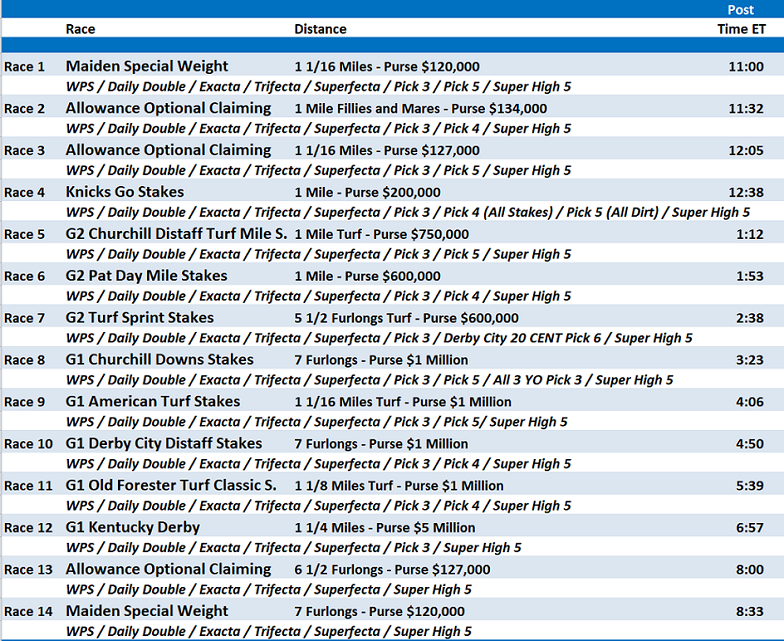The width and height of the screenshot is (784, 641).
Task: Select '6 1/2 Furlongs - Purse $127,000'
Action: (392, 570)
